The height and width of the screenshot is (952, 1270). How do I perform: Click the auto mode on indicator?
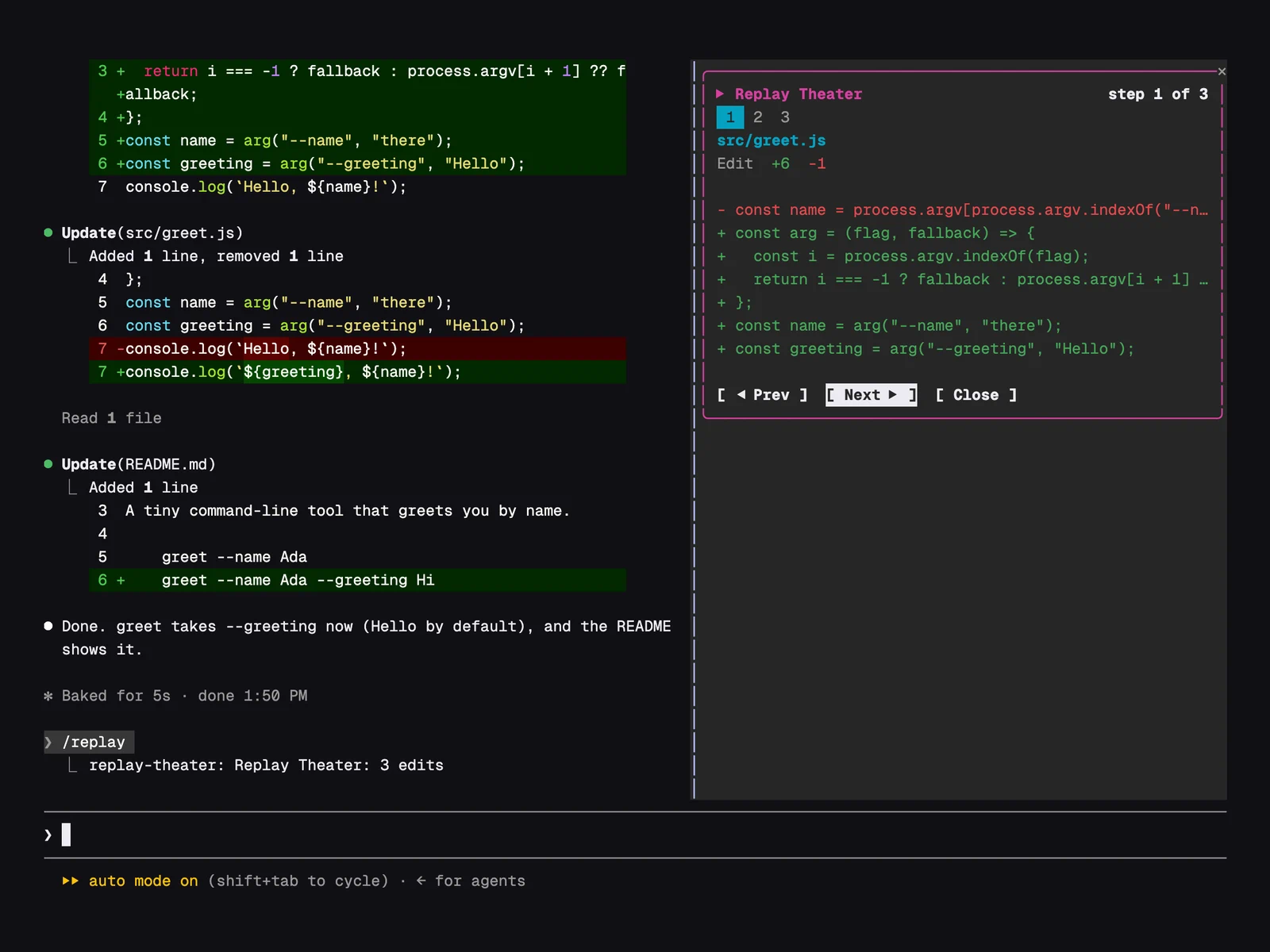tap(144, 881)
